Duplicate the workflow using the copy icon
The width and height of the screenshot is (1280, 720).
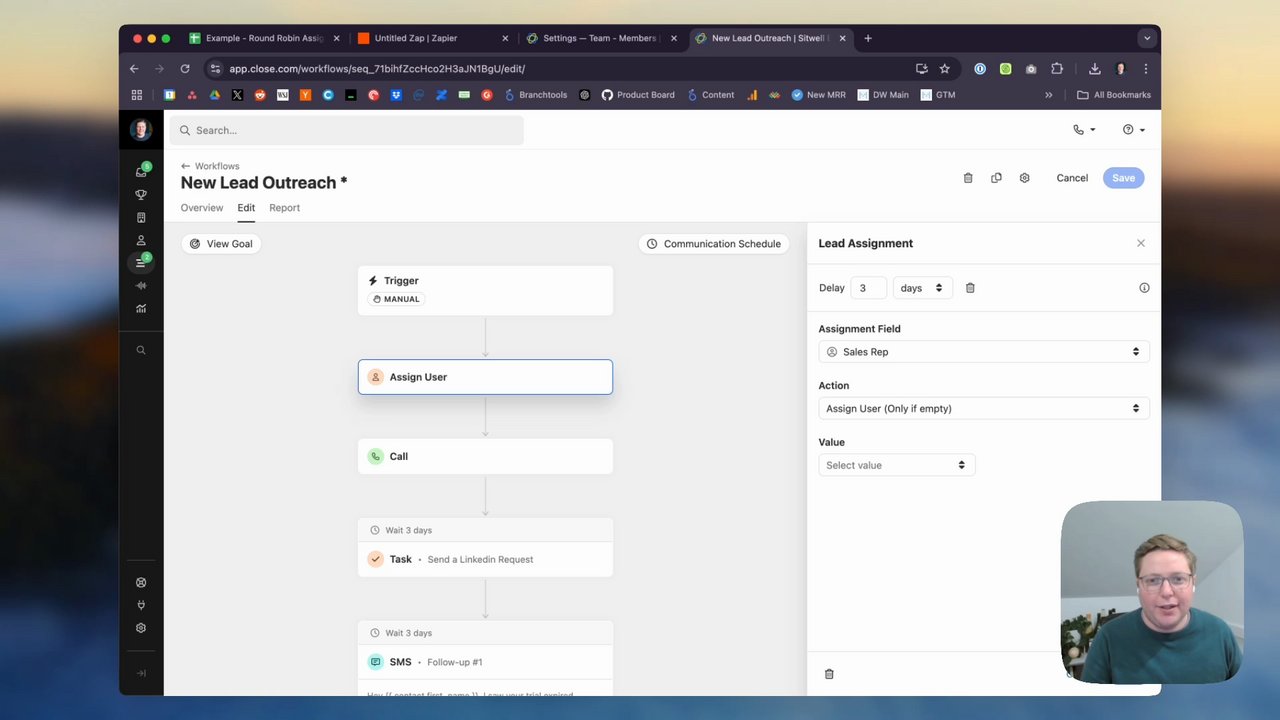996,178
